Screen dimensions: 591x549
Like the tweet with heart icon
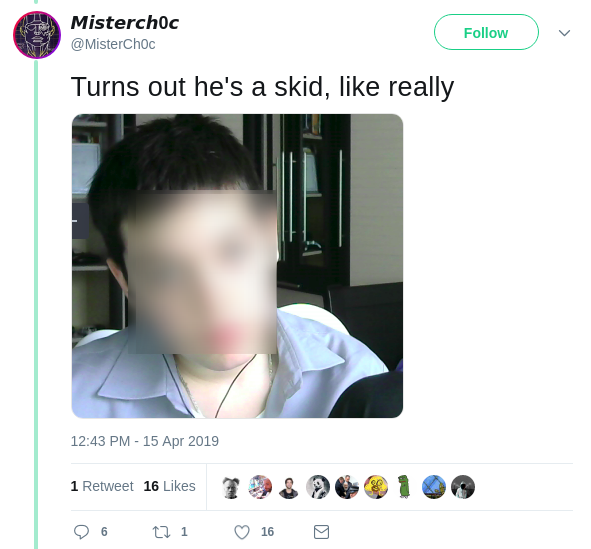click(242, 532)
